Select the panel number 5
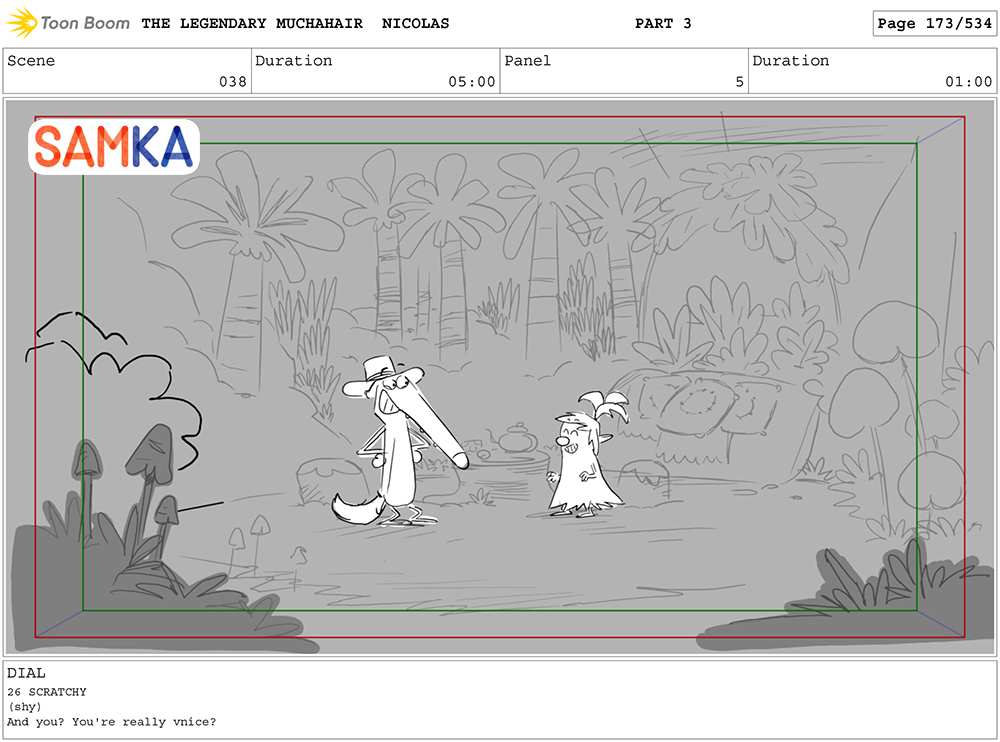Viewport: 1000px width, 742px height. click(739, 82)
